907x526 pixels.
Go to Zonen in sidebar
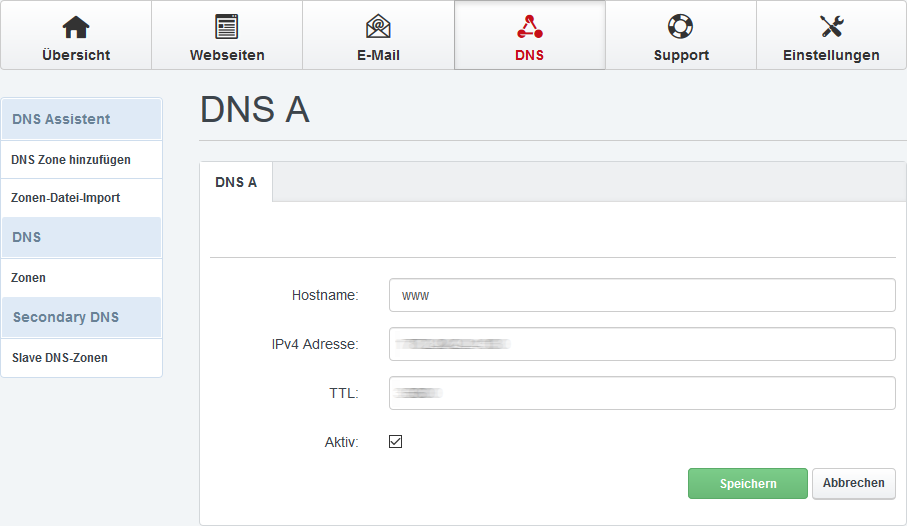click(29, 278)
